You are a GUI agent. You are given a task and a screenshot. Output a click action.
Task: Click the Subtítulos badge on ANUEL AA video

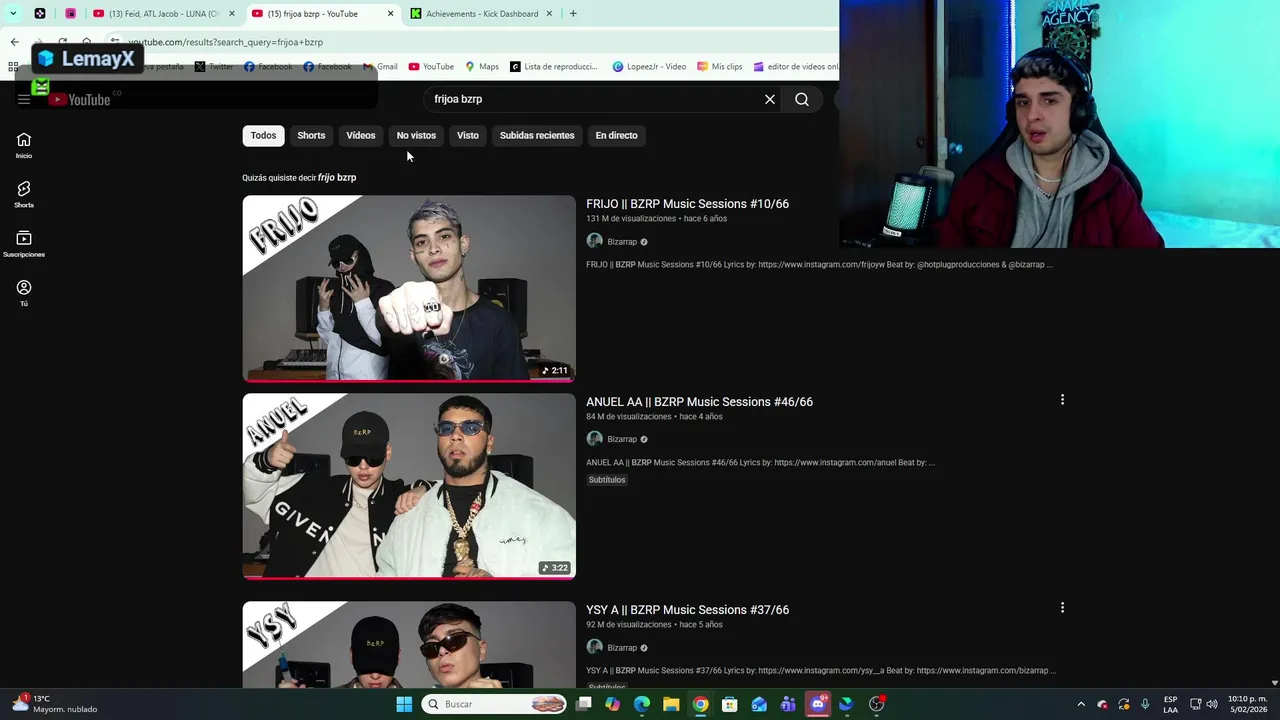(607, 480)
